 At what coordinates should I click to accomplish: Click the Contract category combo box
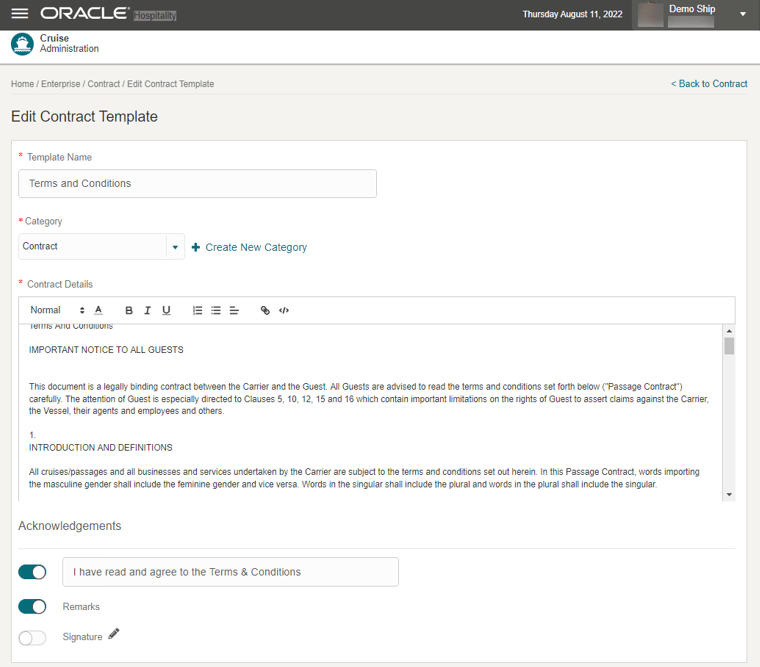pos(101,247)
